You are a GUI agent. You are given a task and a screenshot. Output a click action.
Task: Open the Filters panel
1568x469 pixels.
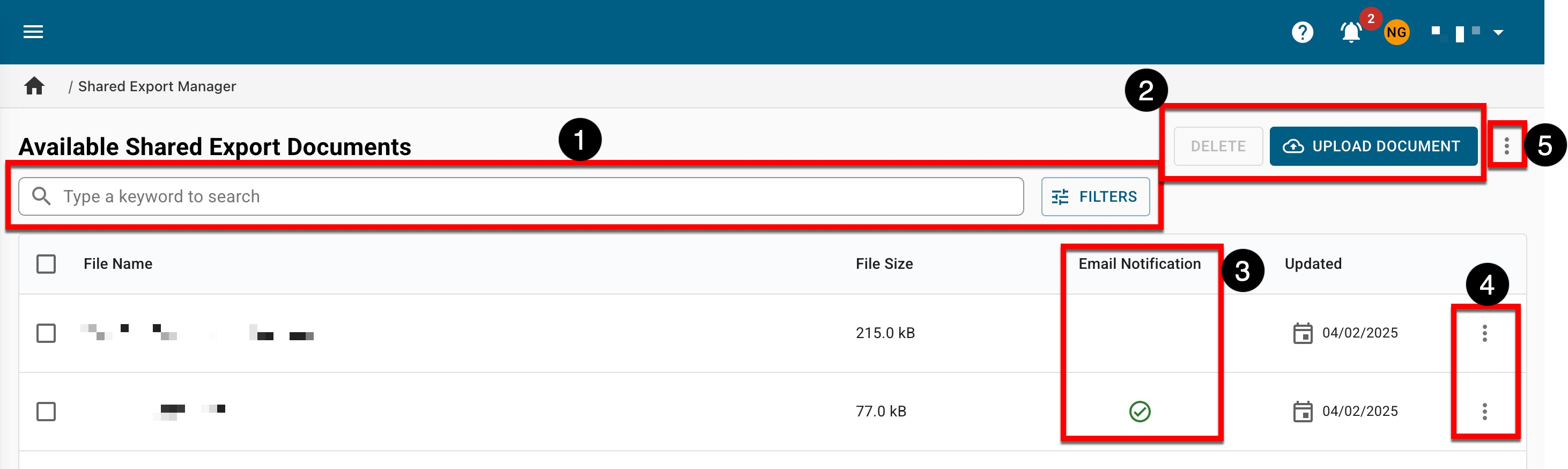(x=1095, y=197)
